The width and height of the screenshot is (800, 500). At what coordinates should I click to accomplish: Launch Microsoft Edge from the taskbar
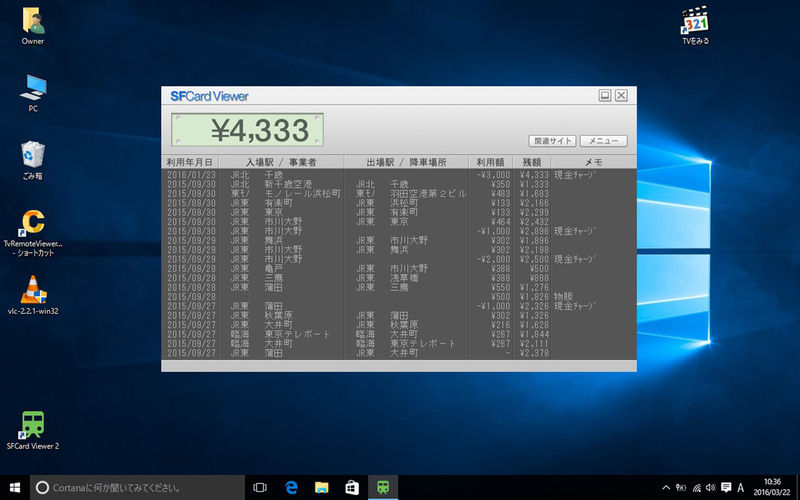click(293, 487)
